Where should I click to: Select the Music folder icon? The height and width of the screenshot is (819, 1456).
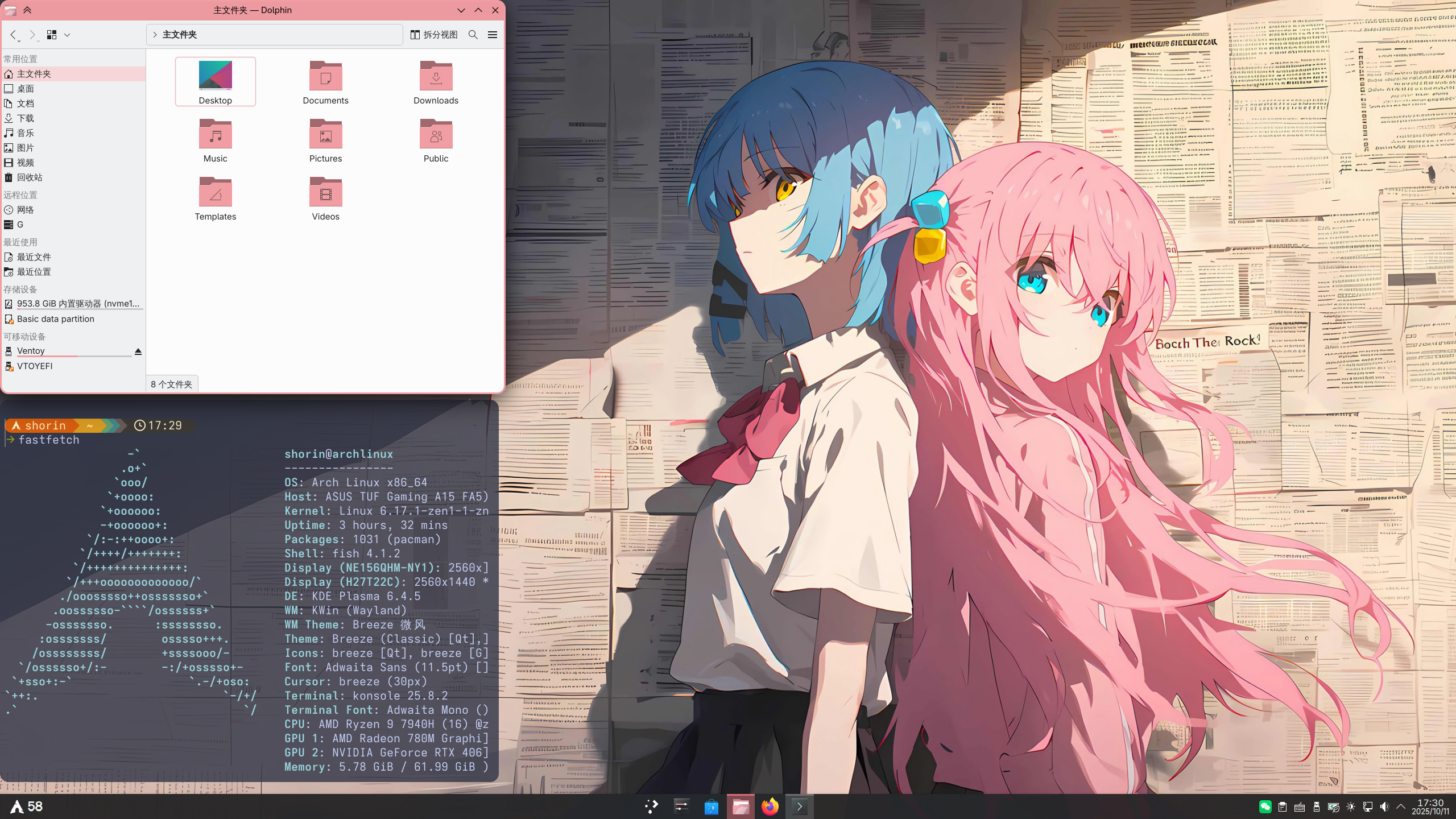coord(216,140)
